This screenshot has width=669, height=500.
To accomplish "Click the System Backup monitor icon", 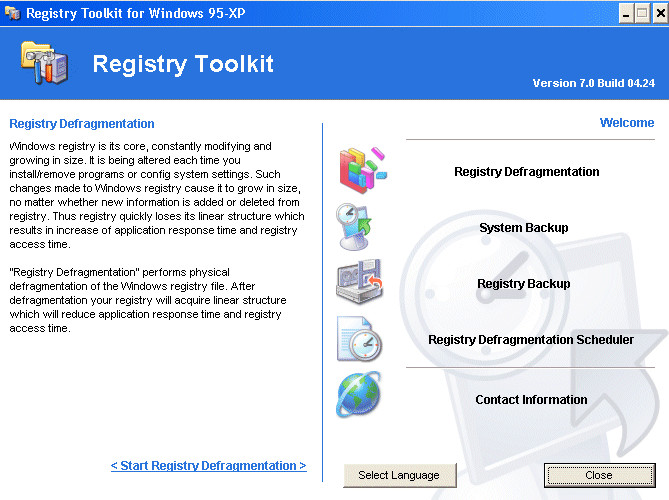I will (x=354, y=227).
